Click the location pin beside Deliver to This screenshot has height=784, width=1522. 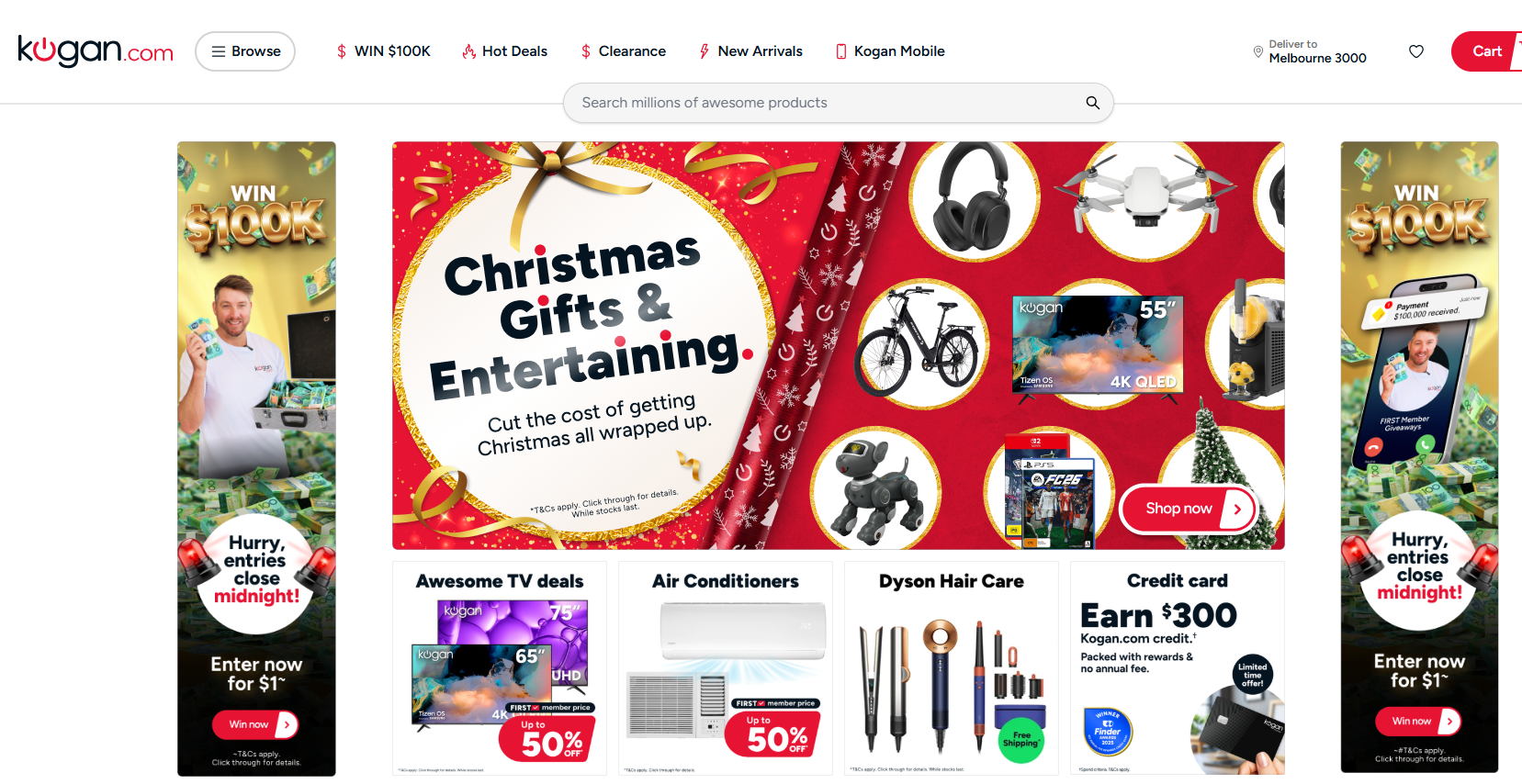tap(1258, 51)
